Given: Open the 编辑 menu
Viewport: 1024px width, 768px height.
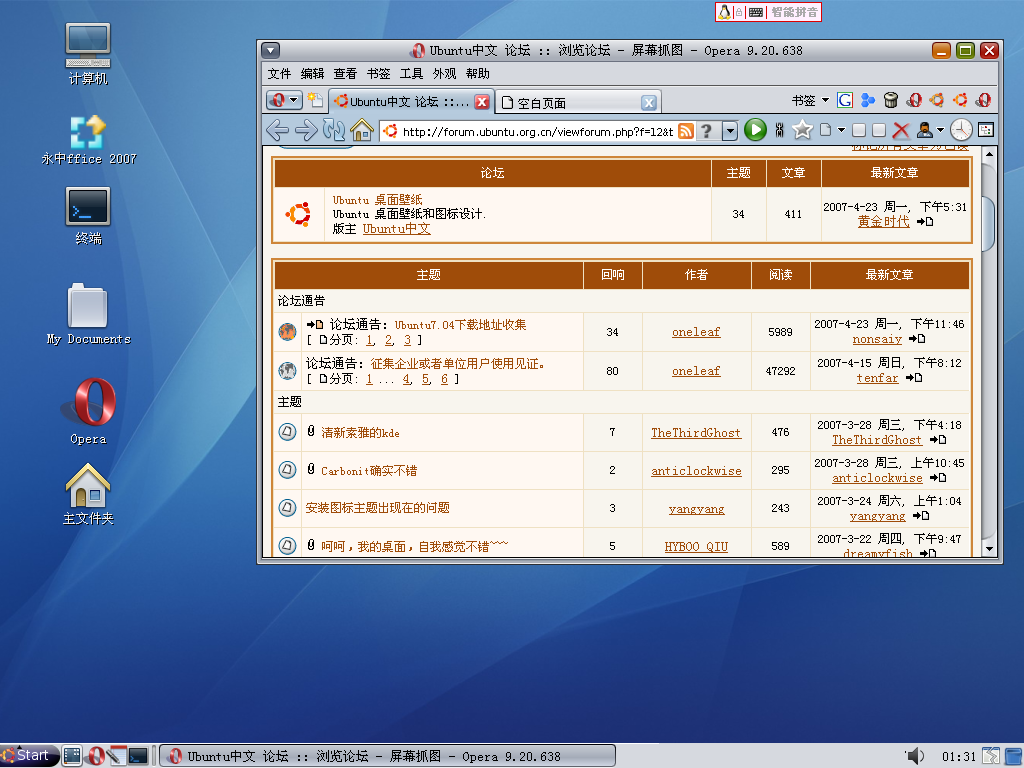Looking at the screenshot, I should point(312,74).
